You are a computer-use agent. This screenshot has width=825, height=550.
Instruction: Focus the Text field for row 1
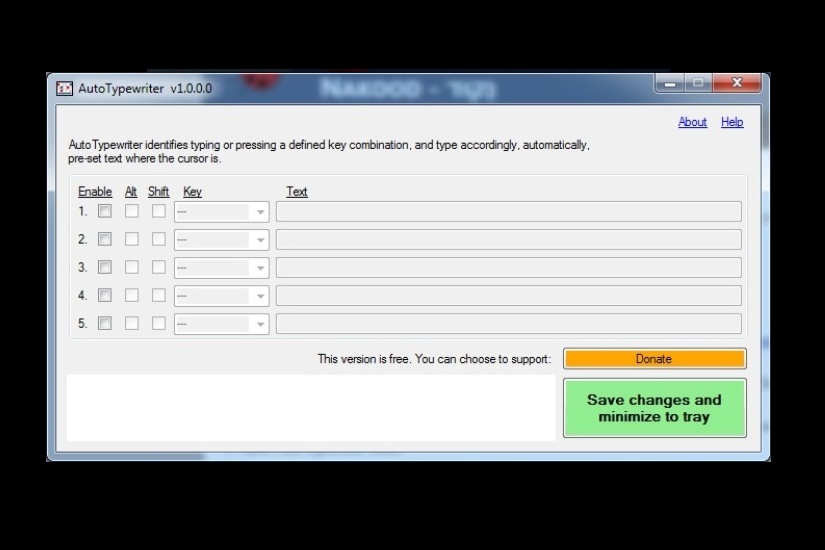pyautogui.click(x=509, y=212)
